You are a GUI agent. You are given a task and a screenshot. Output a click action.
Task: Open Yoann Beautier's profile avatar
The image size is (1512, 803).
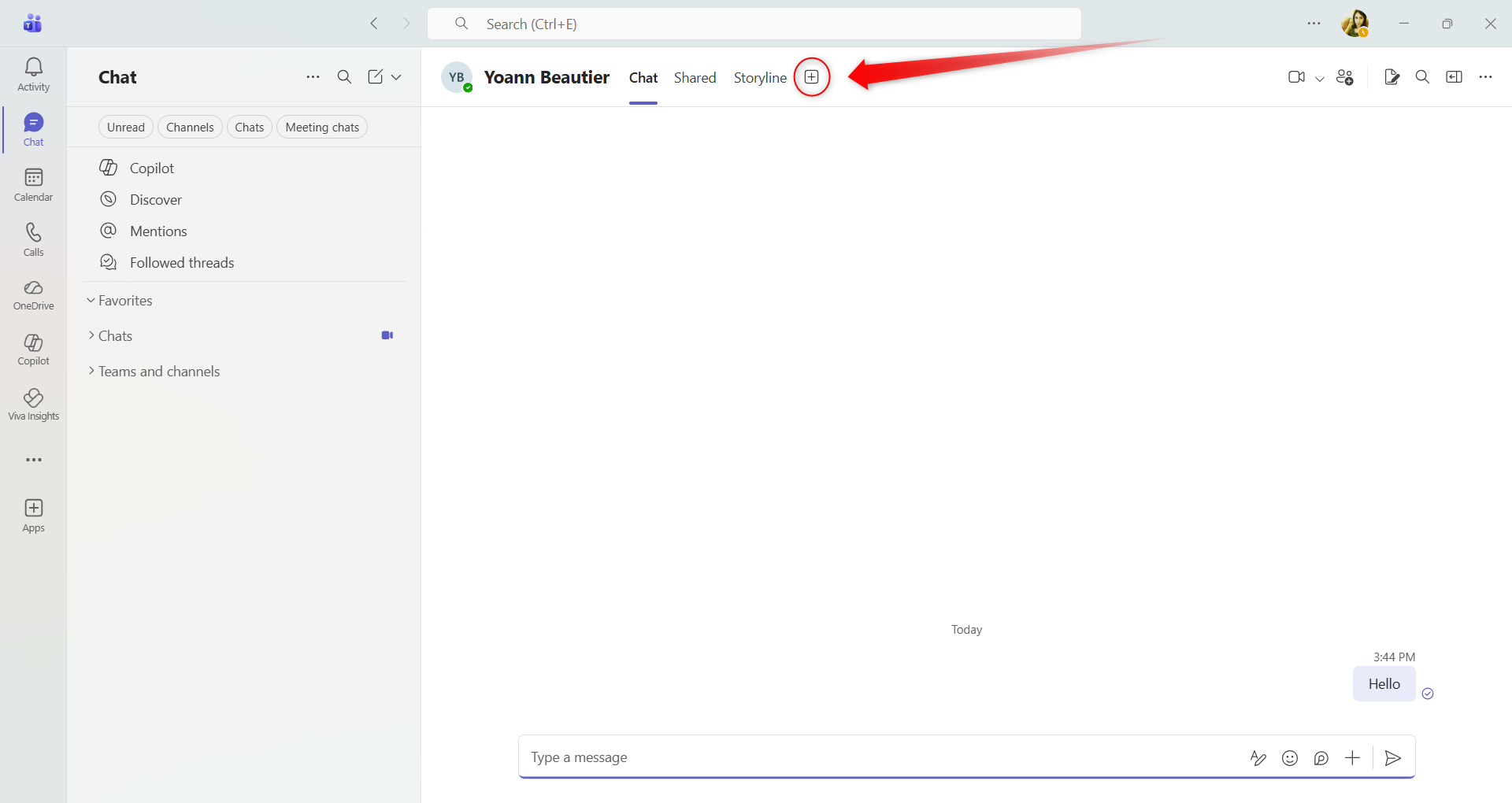coord(457,77)
